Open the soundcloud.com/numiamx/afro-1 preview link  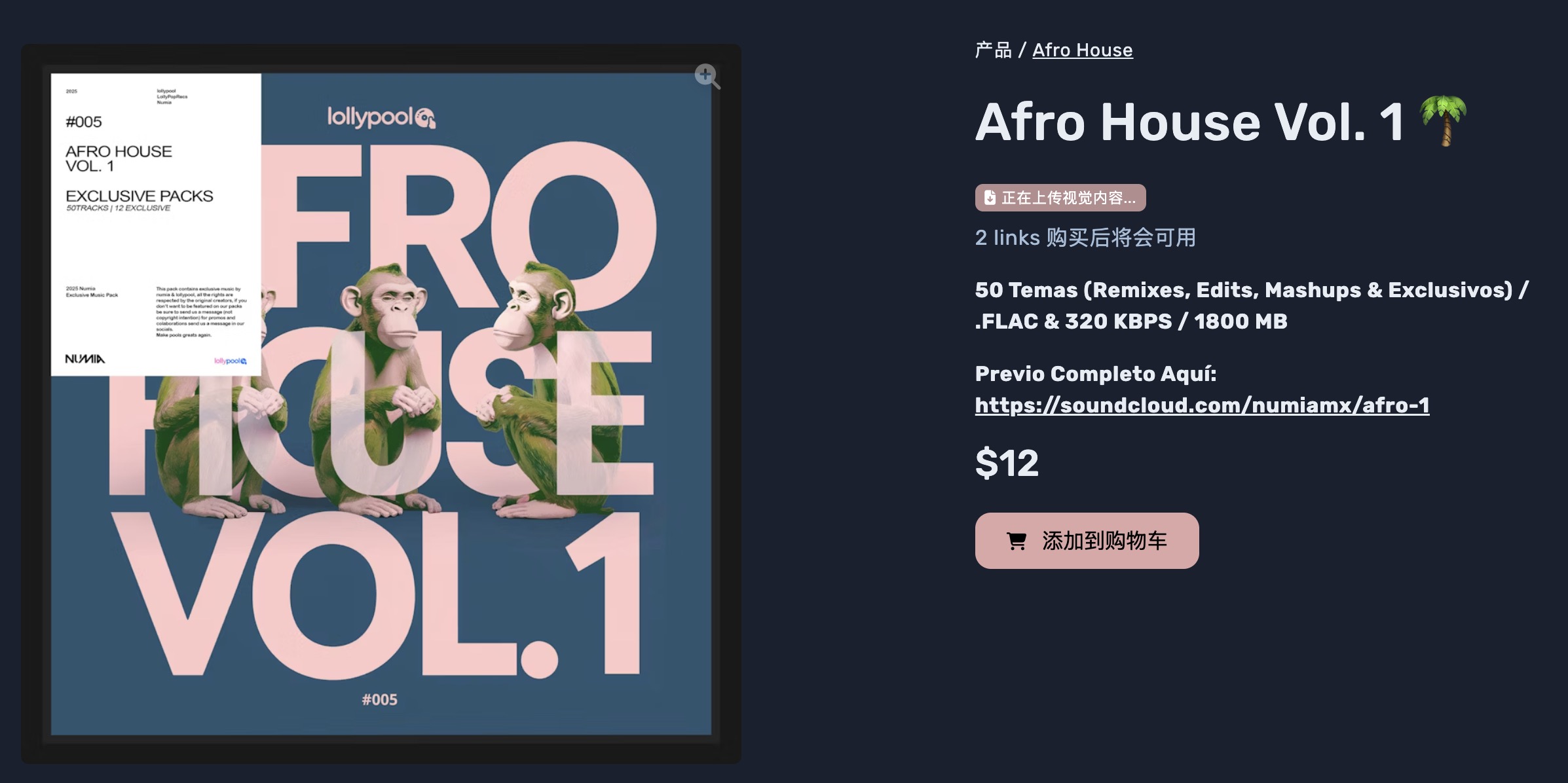[1202, 405]
